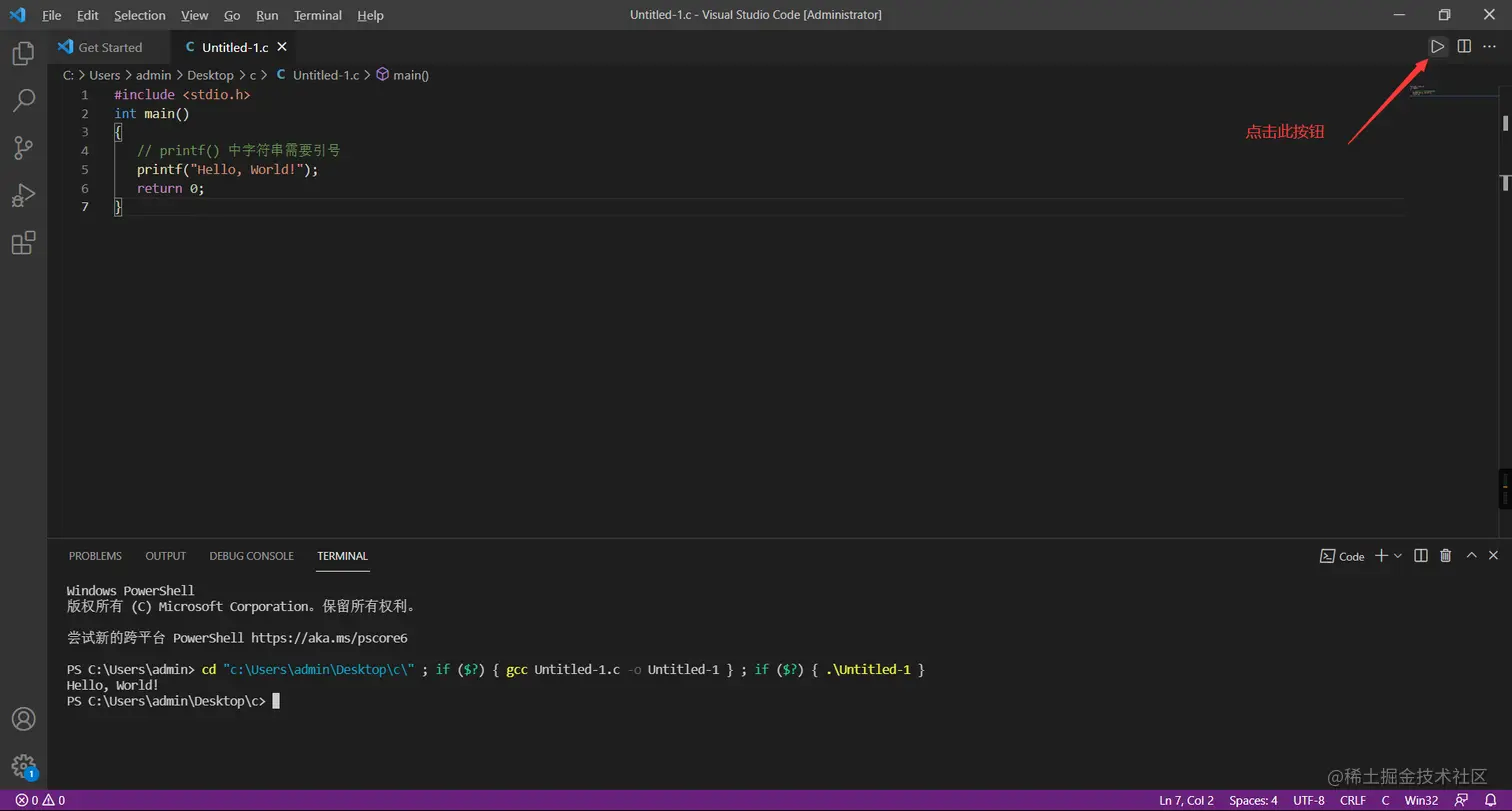Open the Manage gear icon
Image resolution: width=1512 pixels, height=811 pixels.
tap(23, 767)
